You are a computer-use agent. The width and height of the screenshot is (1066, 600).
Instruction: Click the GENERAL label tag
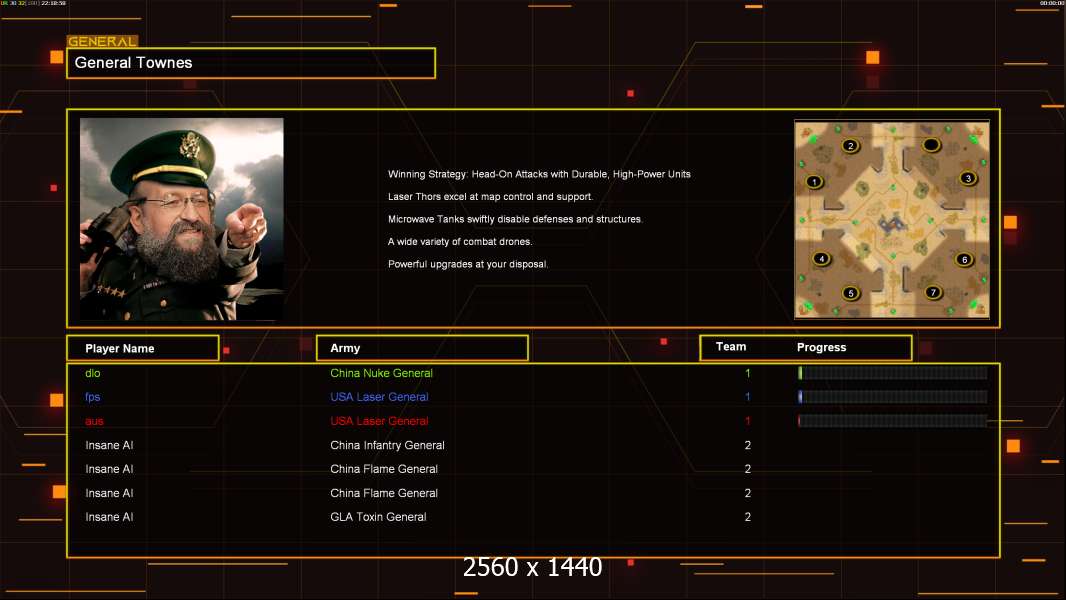coord(102,41)
